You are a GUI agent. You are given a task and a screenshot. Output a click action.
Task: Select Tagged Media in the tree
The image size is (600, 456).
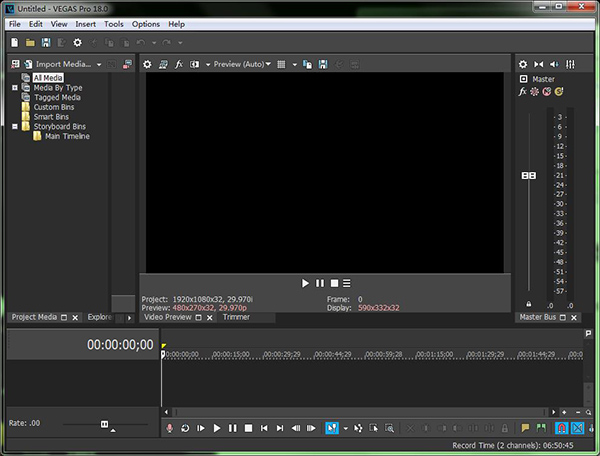point(57,97)
